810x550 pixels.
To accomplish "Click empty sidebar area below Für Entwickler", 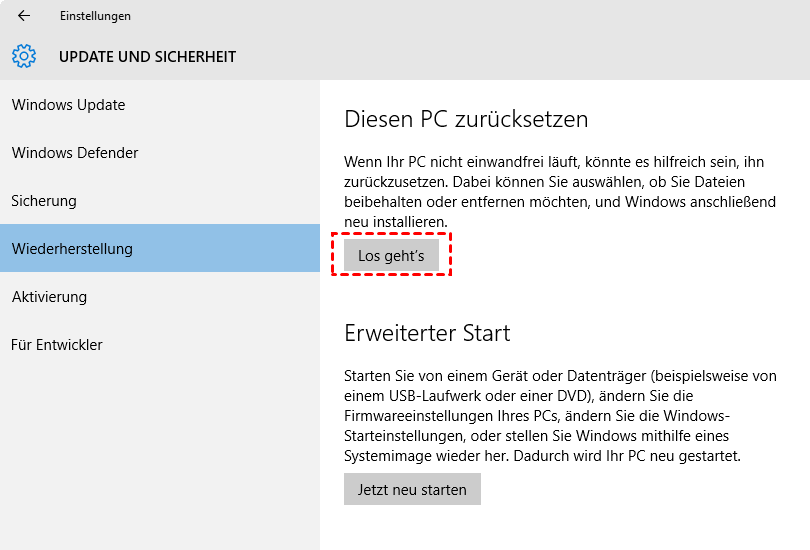I will (x=160, y=450).
